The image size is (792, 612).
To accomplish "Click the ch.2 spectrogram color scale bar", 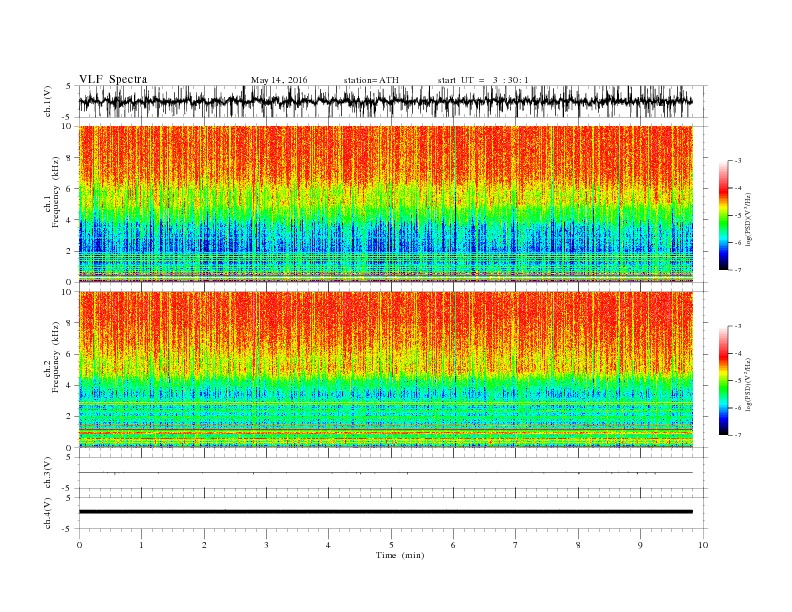I will (x=723, y=380).
